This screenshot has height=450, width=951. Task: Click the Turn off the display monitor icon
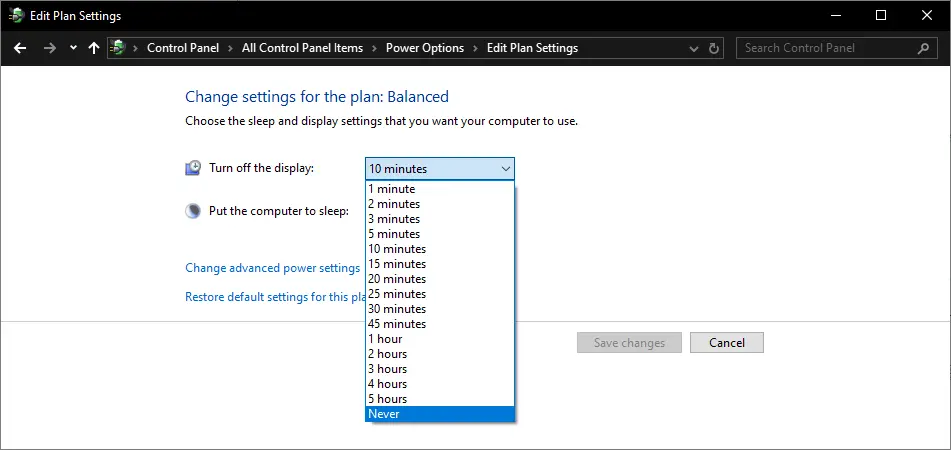coord(193,168)
